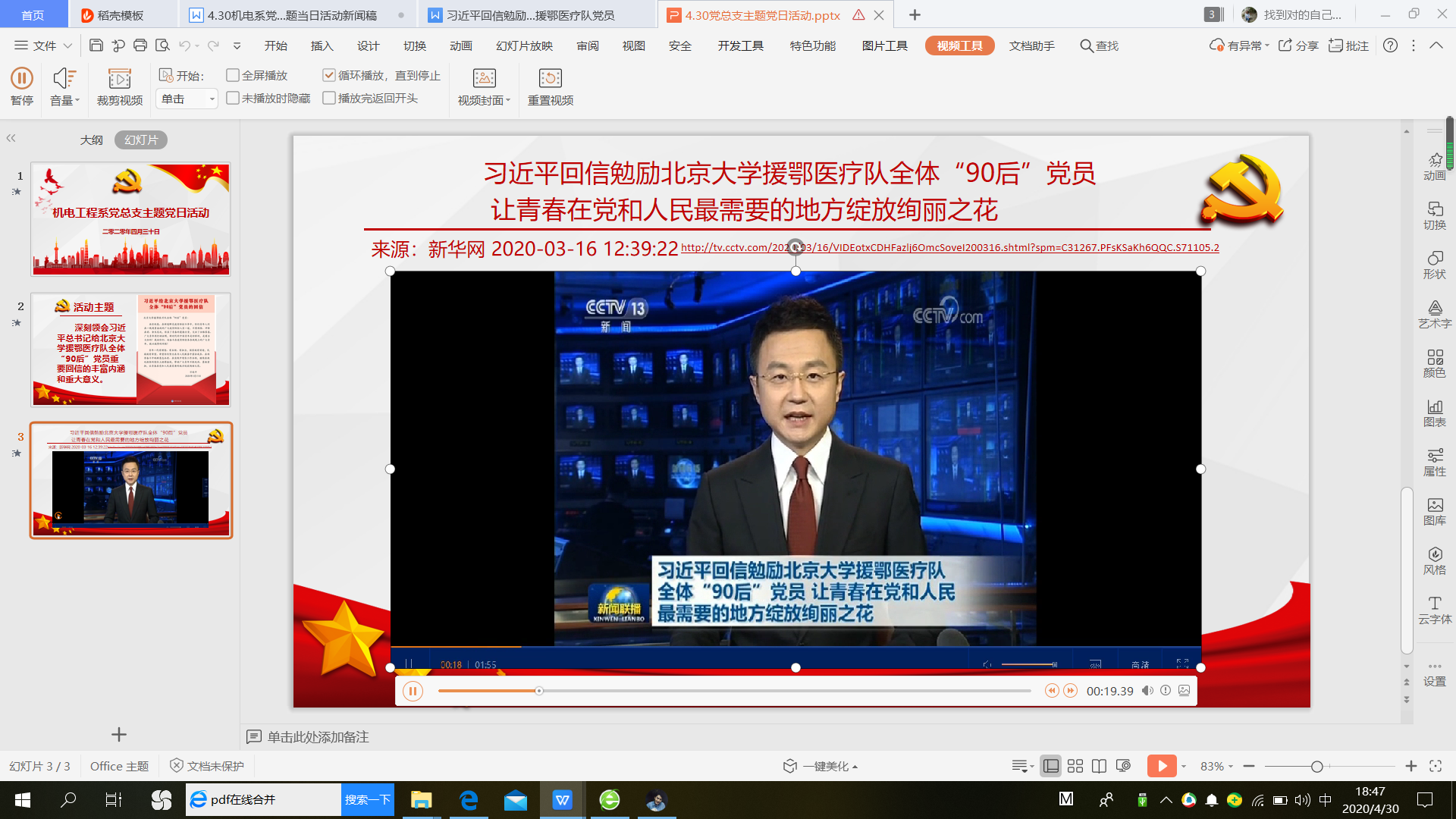1456x819 pixels.
Task: Seek on the orange video progress bar
Action: click(734, 691)
